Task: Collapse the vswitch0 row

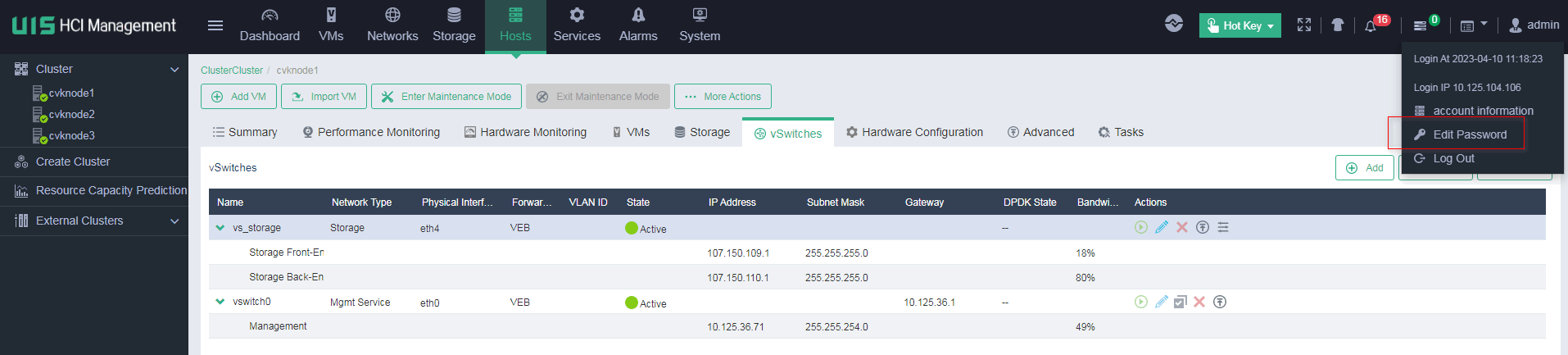Action: tap(220, 301)
